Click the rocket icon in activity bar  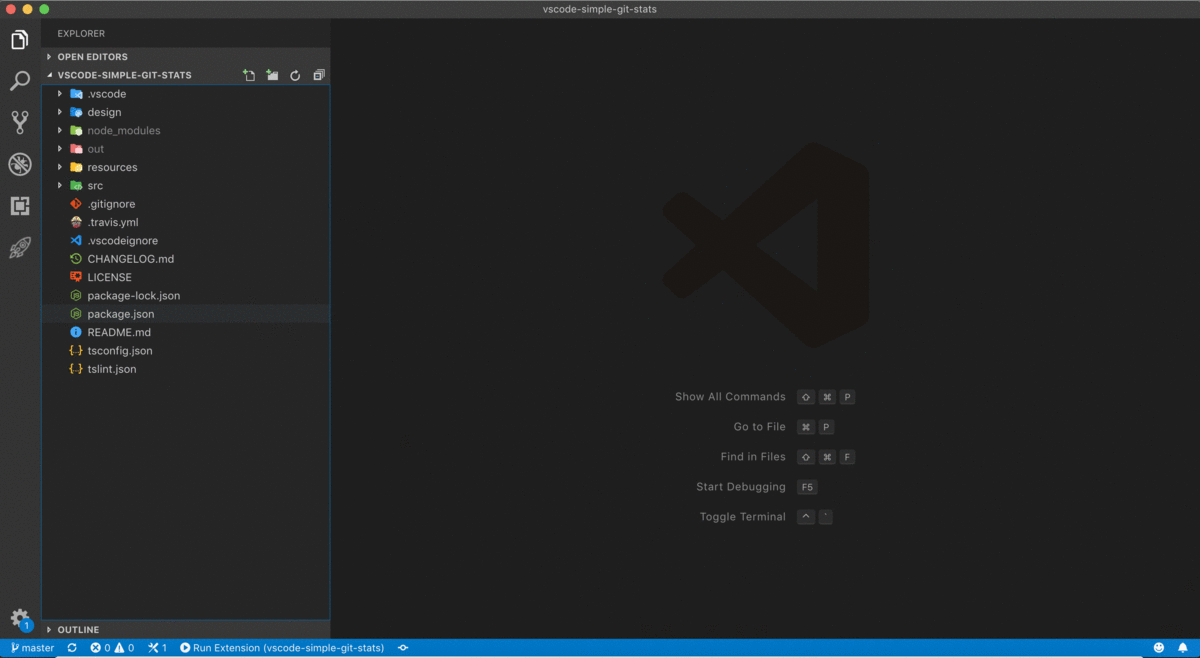click(x=20, y=248)
